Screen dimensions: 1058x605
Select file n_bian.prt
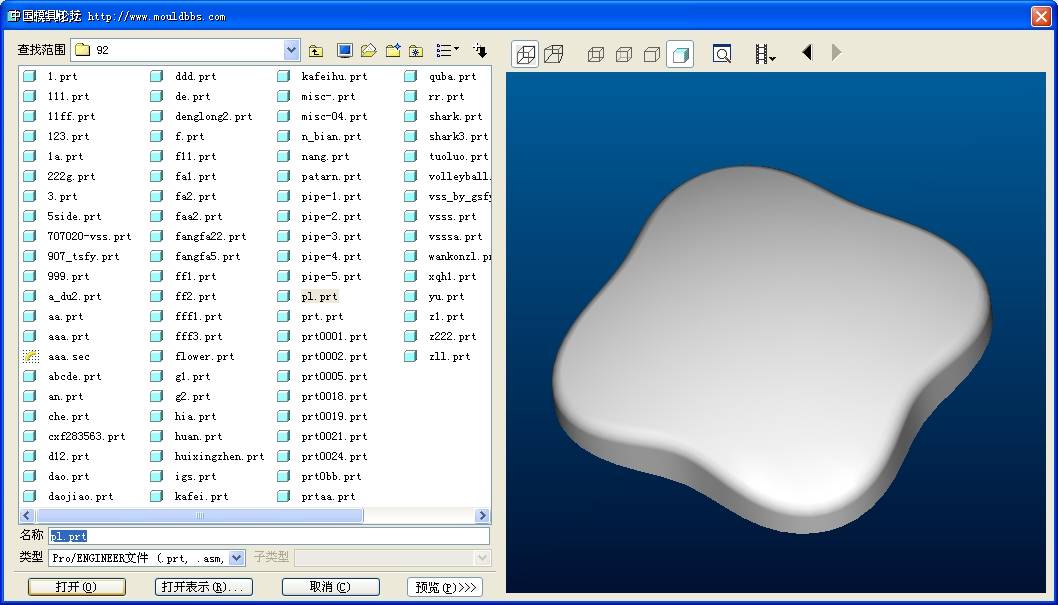[331, 137]
